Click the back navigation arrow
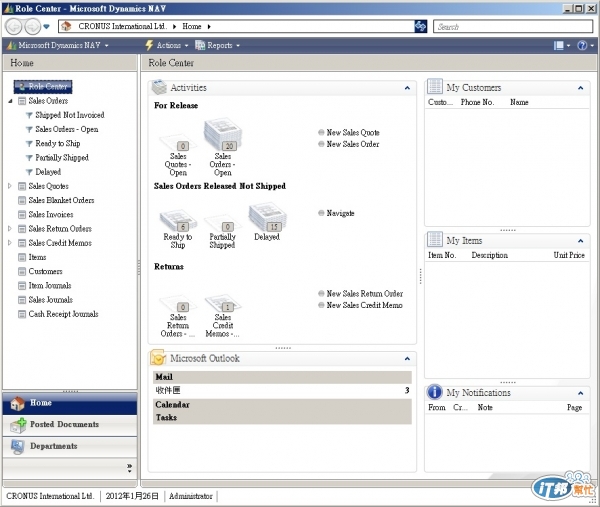 click(x=14, y=27)
